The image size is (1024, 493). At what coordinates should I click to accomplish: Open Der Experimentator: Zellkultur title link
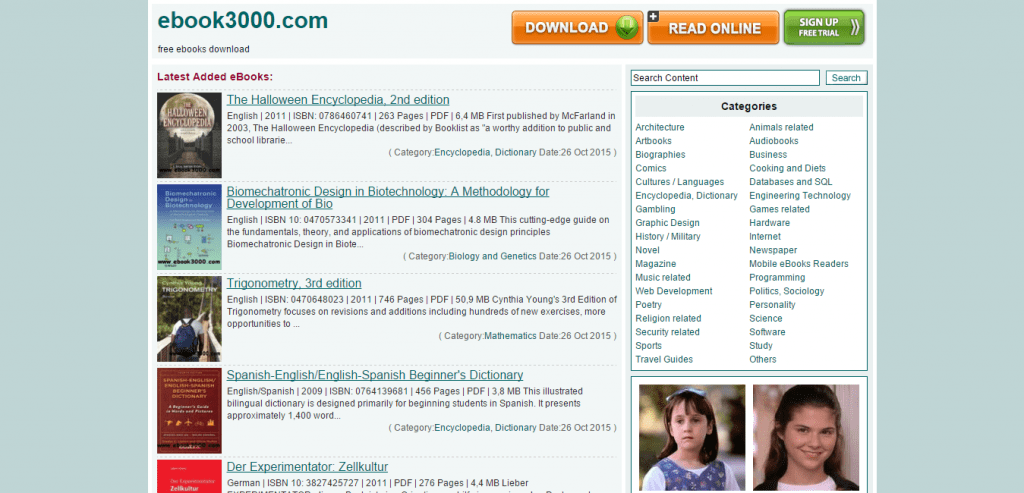[307, 467]
